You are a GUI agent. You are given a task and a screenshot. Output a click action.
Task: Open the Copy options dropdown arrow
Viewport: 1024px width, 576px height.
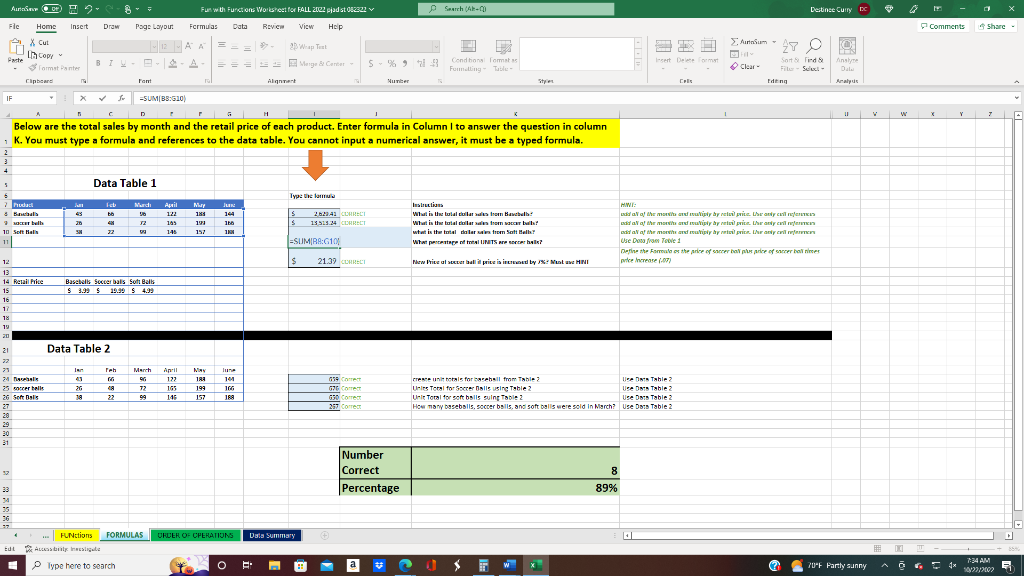pos(61,56)
